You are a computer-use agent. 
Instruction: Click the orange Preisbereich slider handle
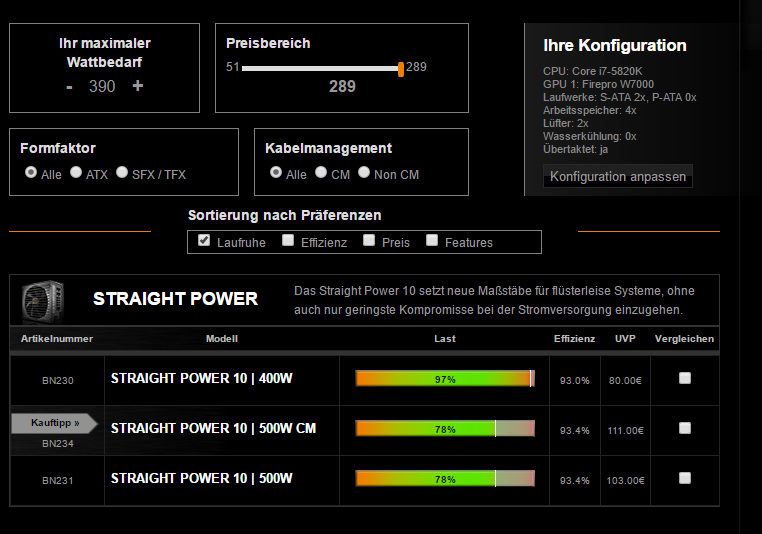(401, 69)
